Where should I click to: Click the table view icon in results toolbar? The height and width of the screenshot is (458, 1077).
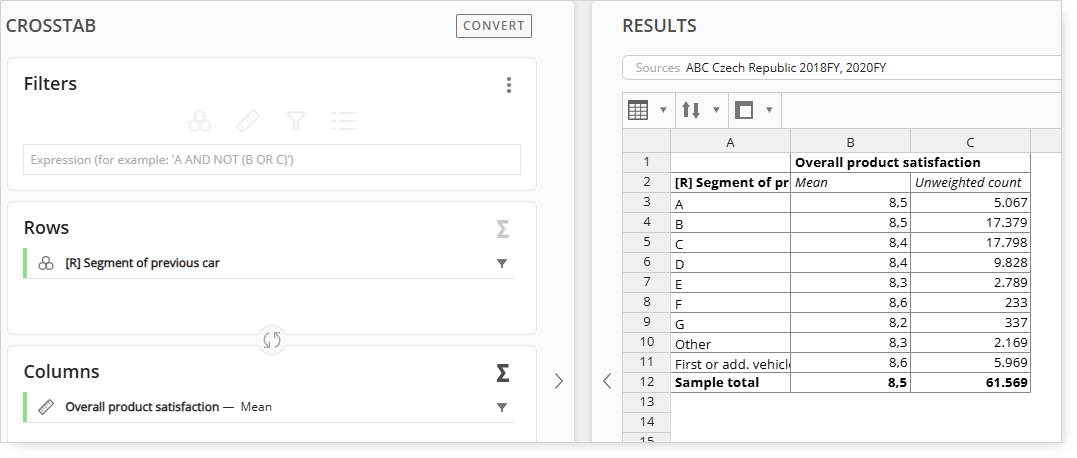[638, 110]
